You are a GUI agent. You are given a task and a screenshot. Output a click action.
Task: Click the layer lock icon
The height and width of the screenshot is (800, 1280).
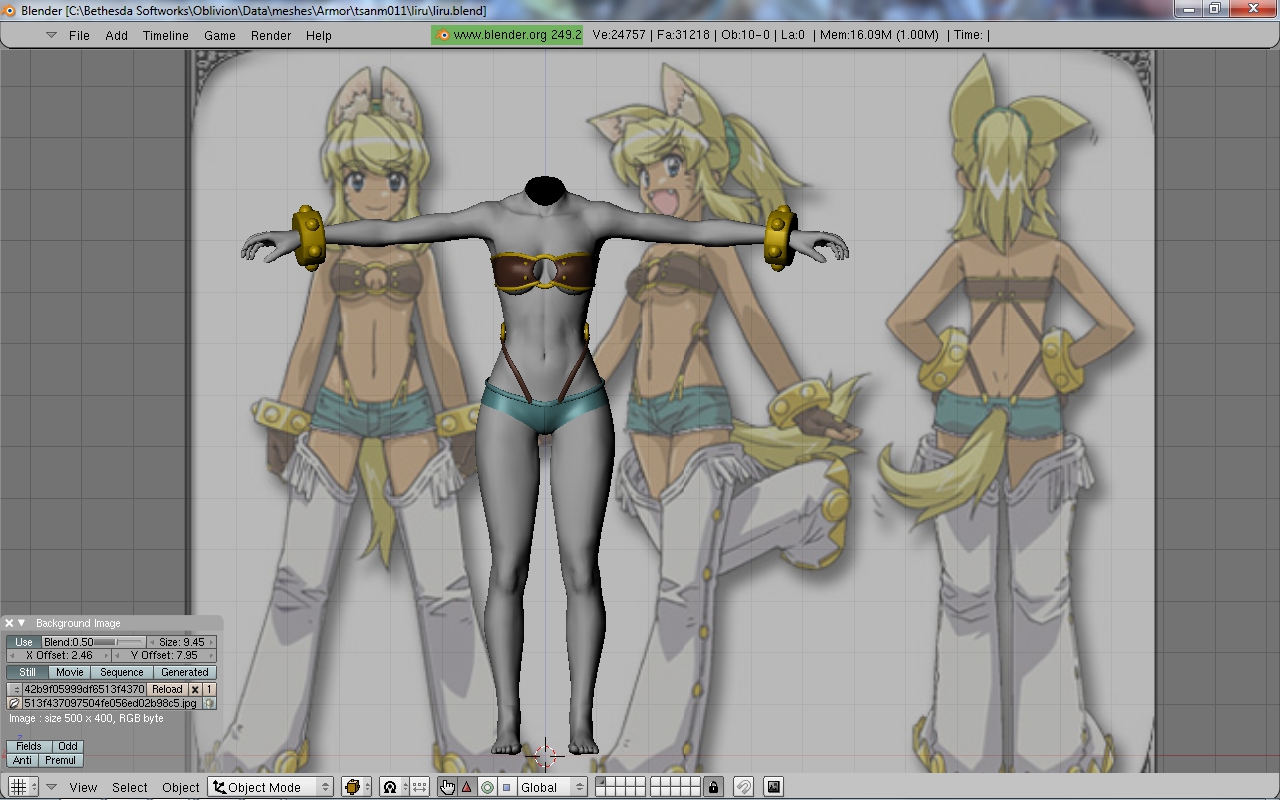pos(712,787)
